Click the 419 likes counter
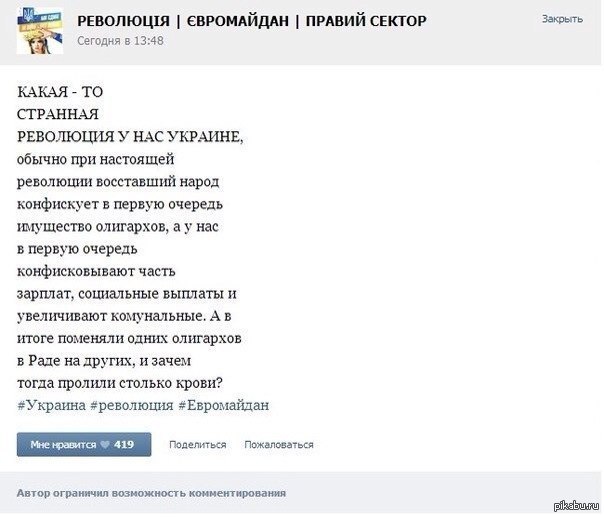 coord(125,444)
